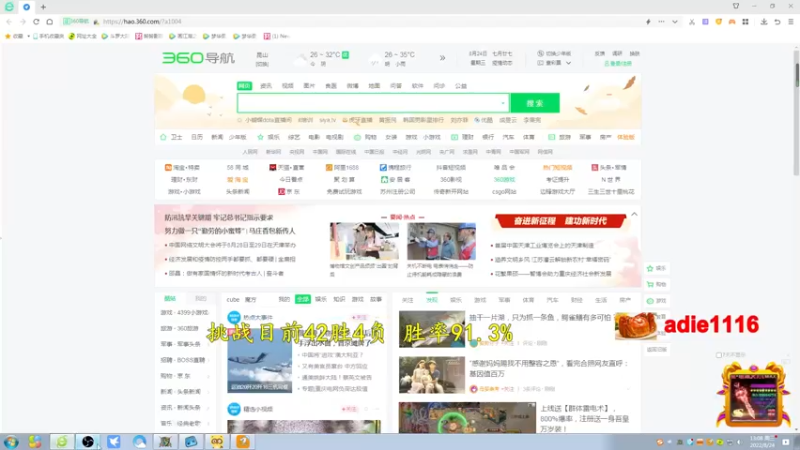Open the game controller extension icon

pos(732,22)
